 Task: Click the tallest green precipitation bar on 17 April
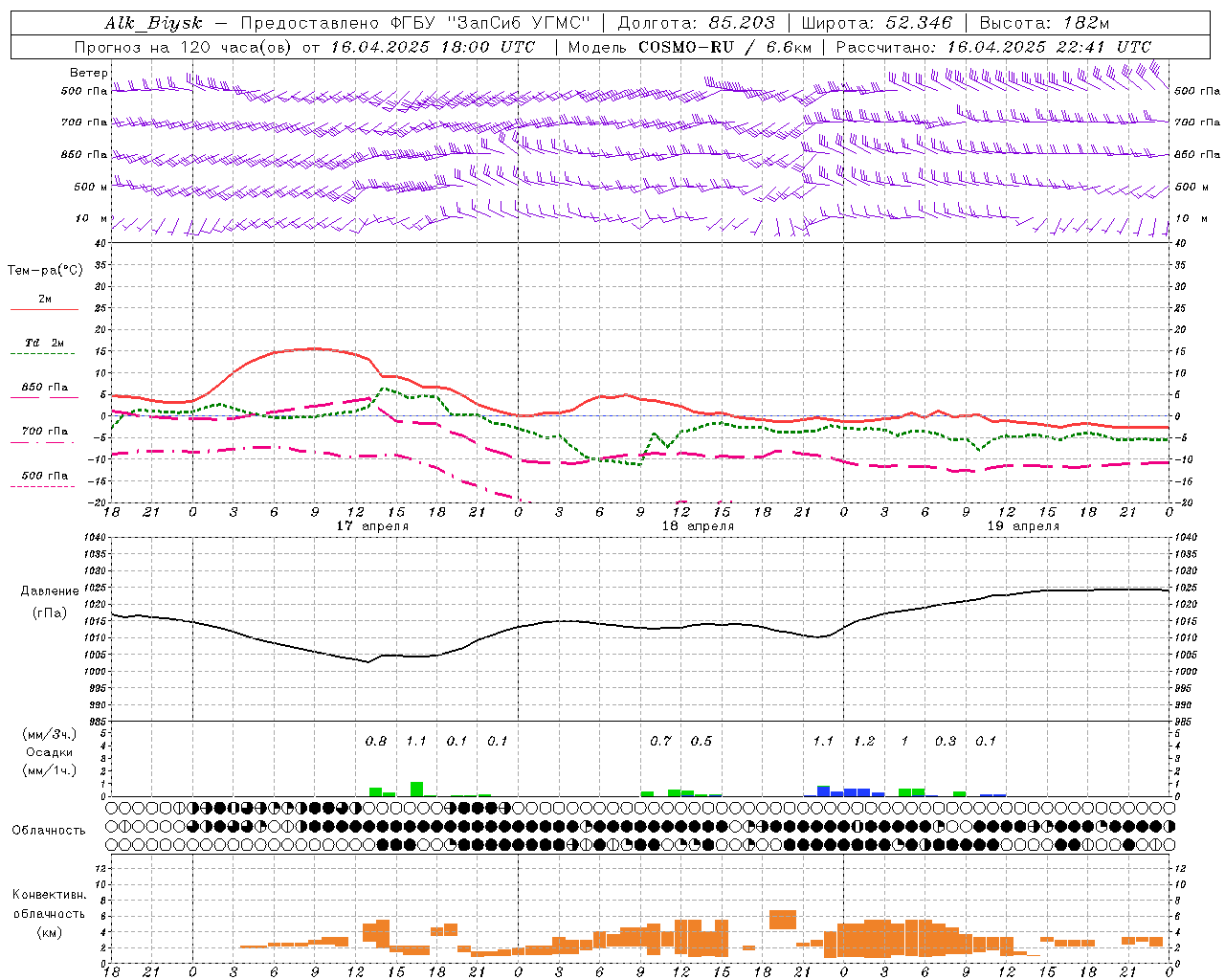[416, 790]
